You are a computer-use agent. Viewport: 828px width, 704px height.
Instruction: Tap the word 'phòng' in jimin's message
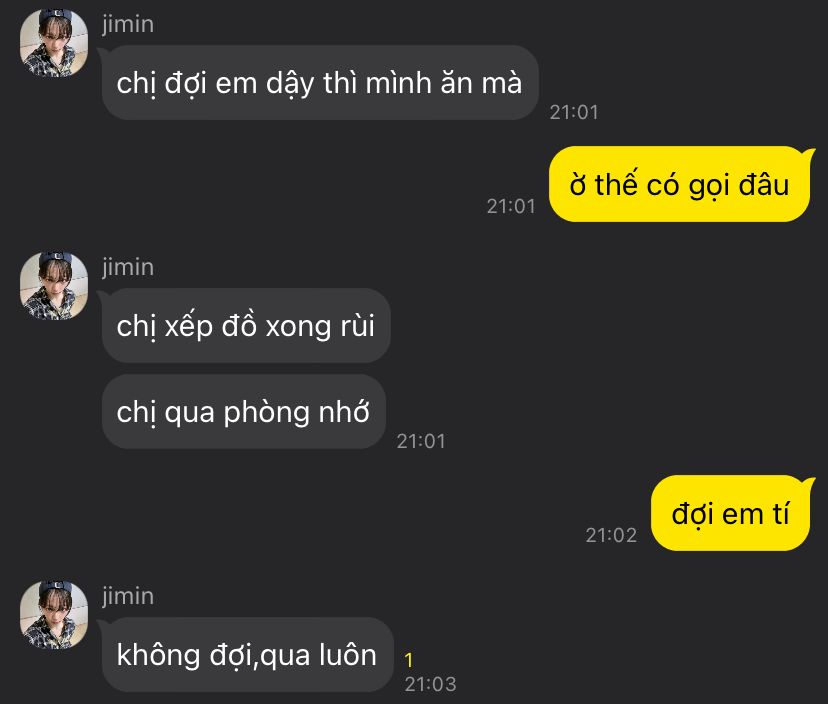click(266, 412)
